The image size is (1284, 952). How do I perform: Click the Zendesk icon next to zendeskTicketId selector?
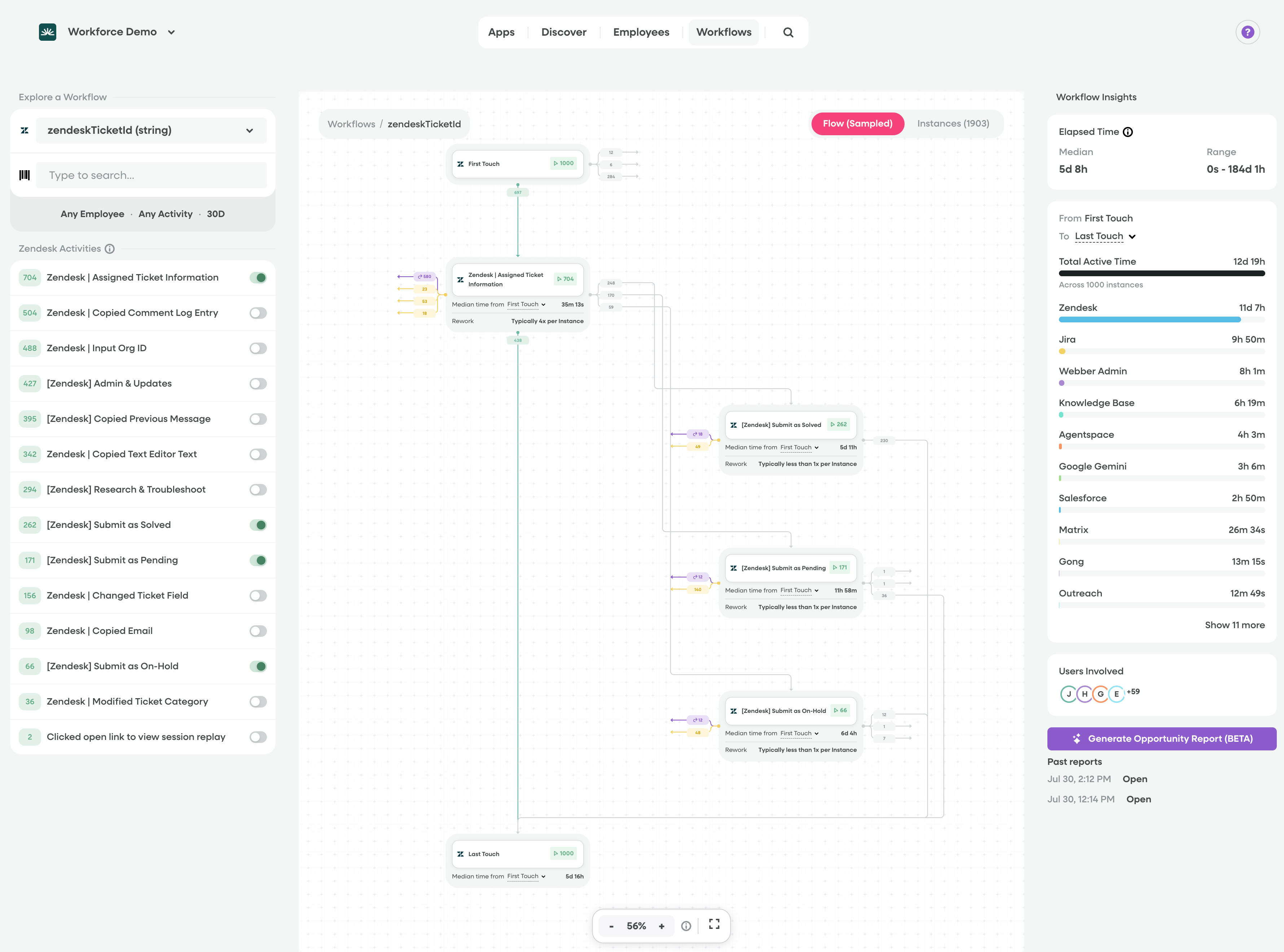24,130
